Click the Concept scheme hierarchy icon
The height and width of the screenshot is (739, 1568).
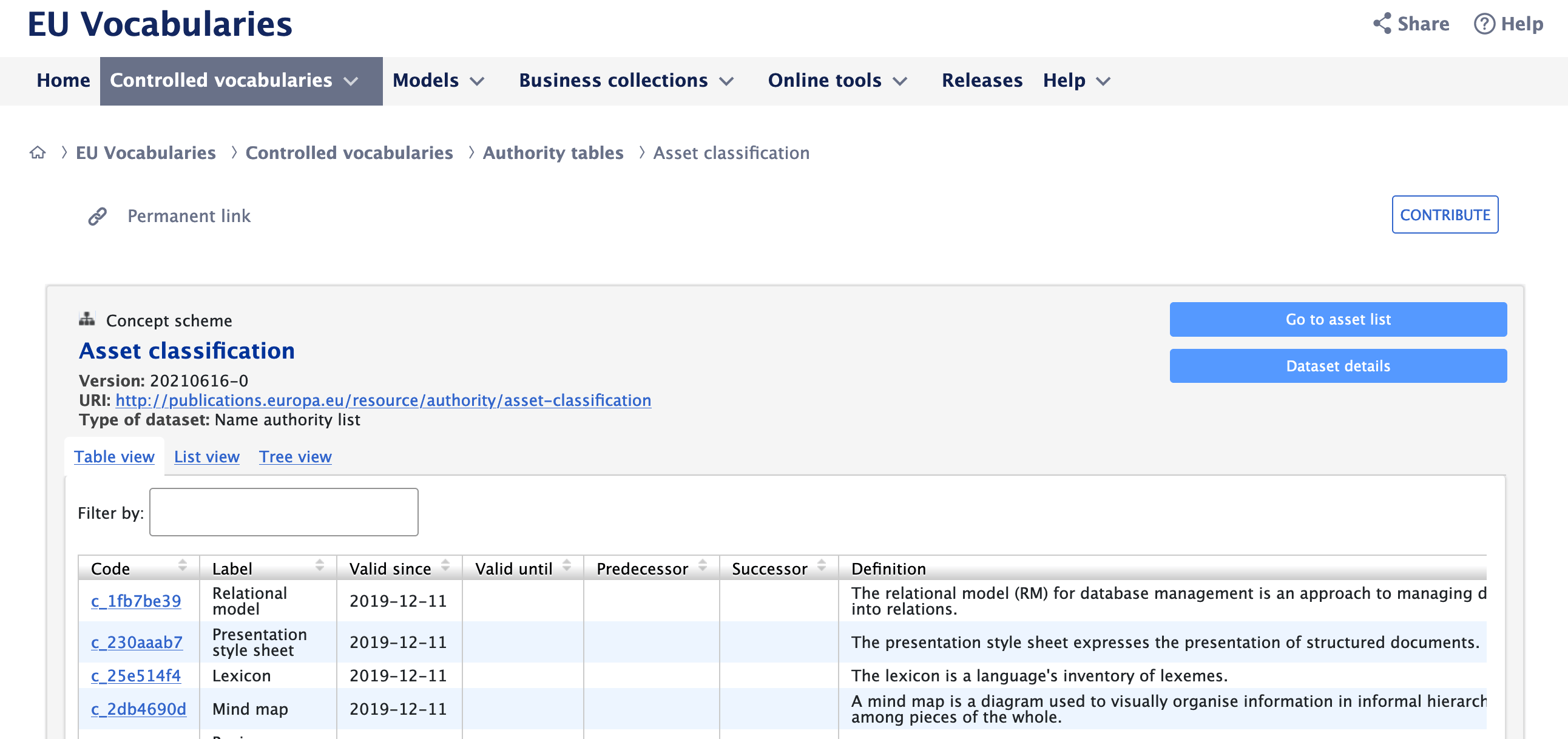pyautogui.click(x=87, y=319)
